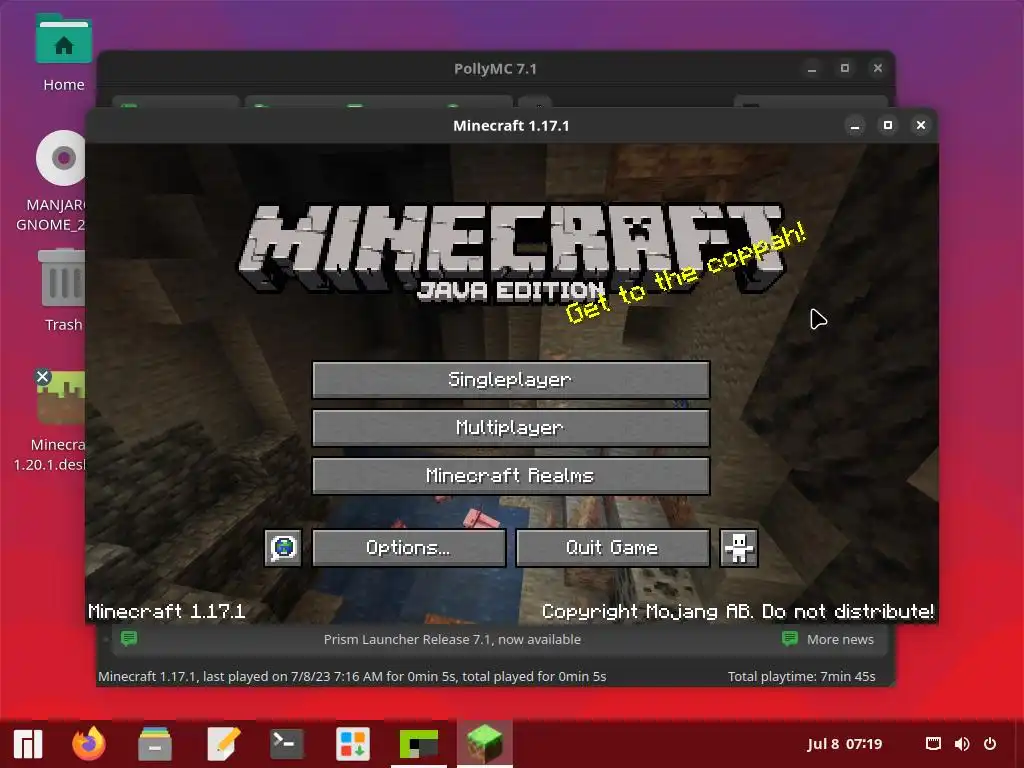Open the Multiplayer menu
1024x768 pixels.
(511, 428)
